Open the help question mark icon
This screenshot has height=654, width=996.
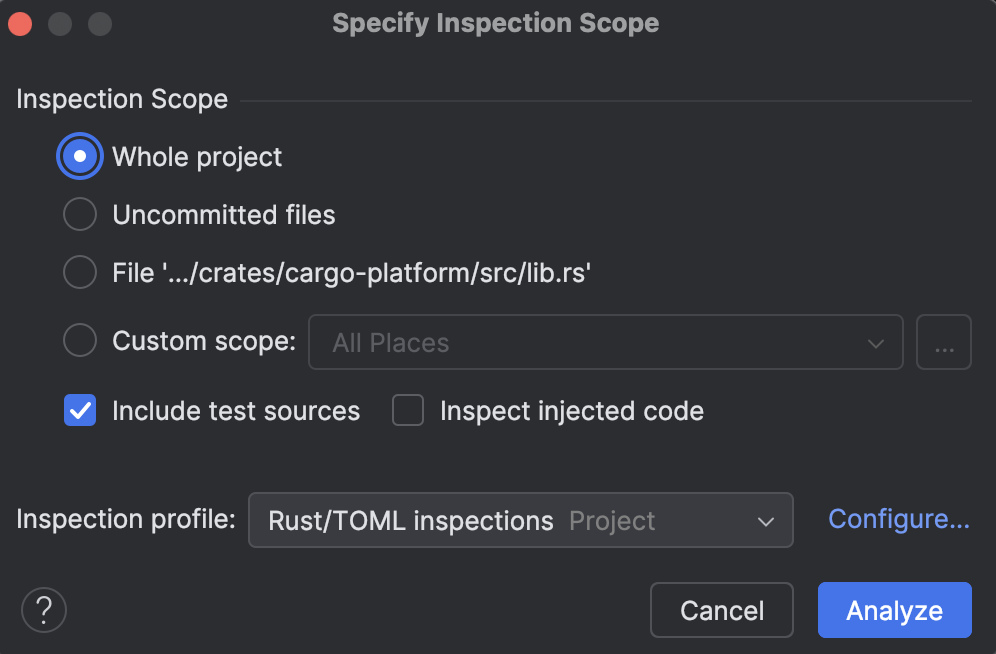(44, 610)
